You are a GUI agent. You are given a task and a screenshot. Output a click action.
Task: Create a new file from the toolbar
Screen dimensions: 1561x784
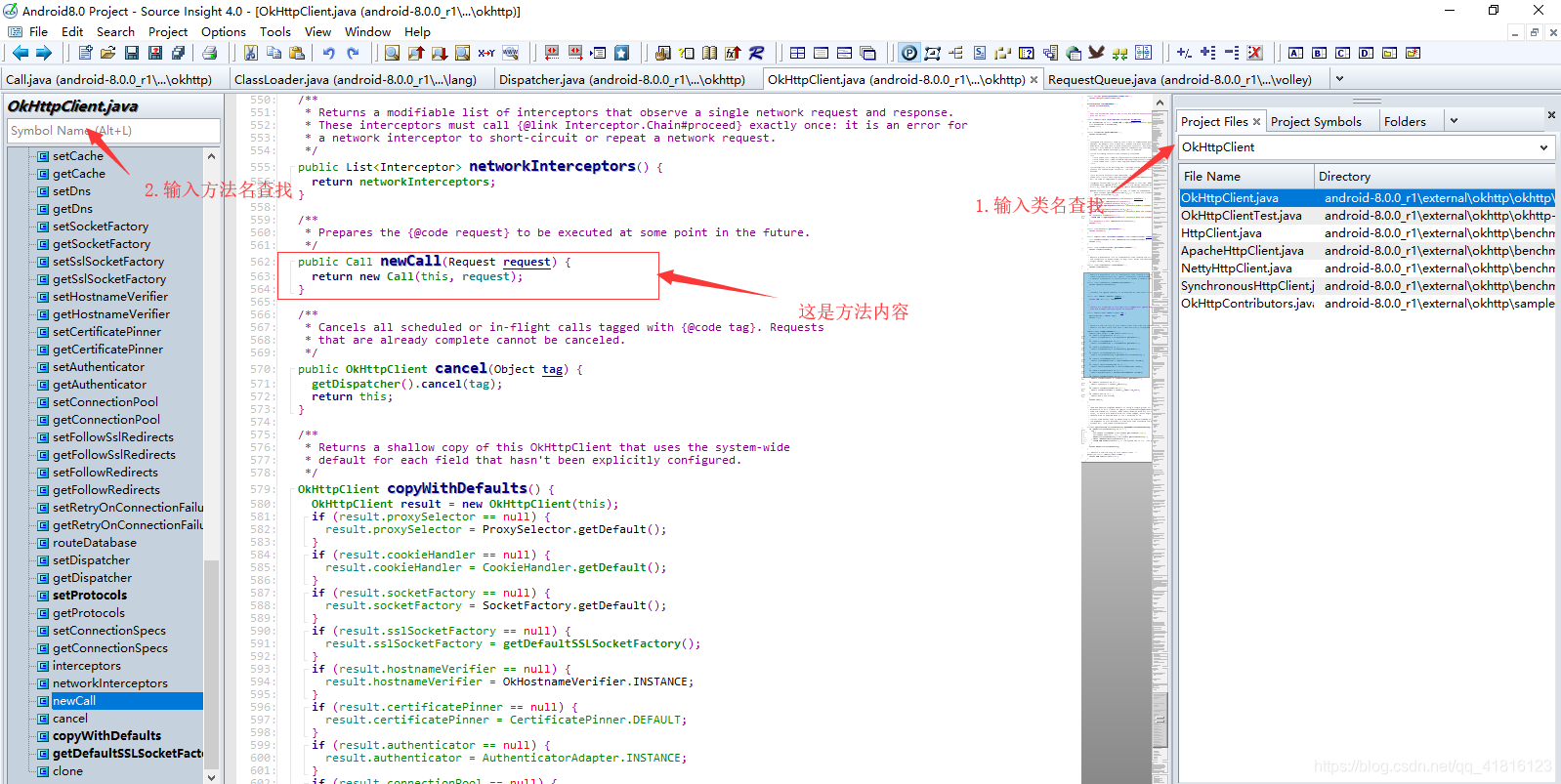(x=85, y=53)
